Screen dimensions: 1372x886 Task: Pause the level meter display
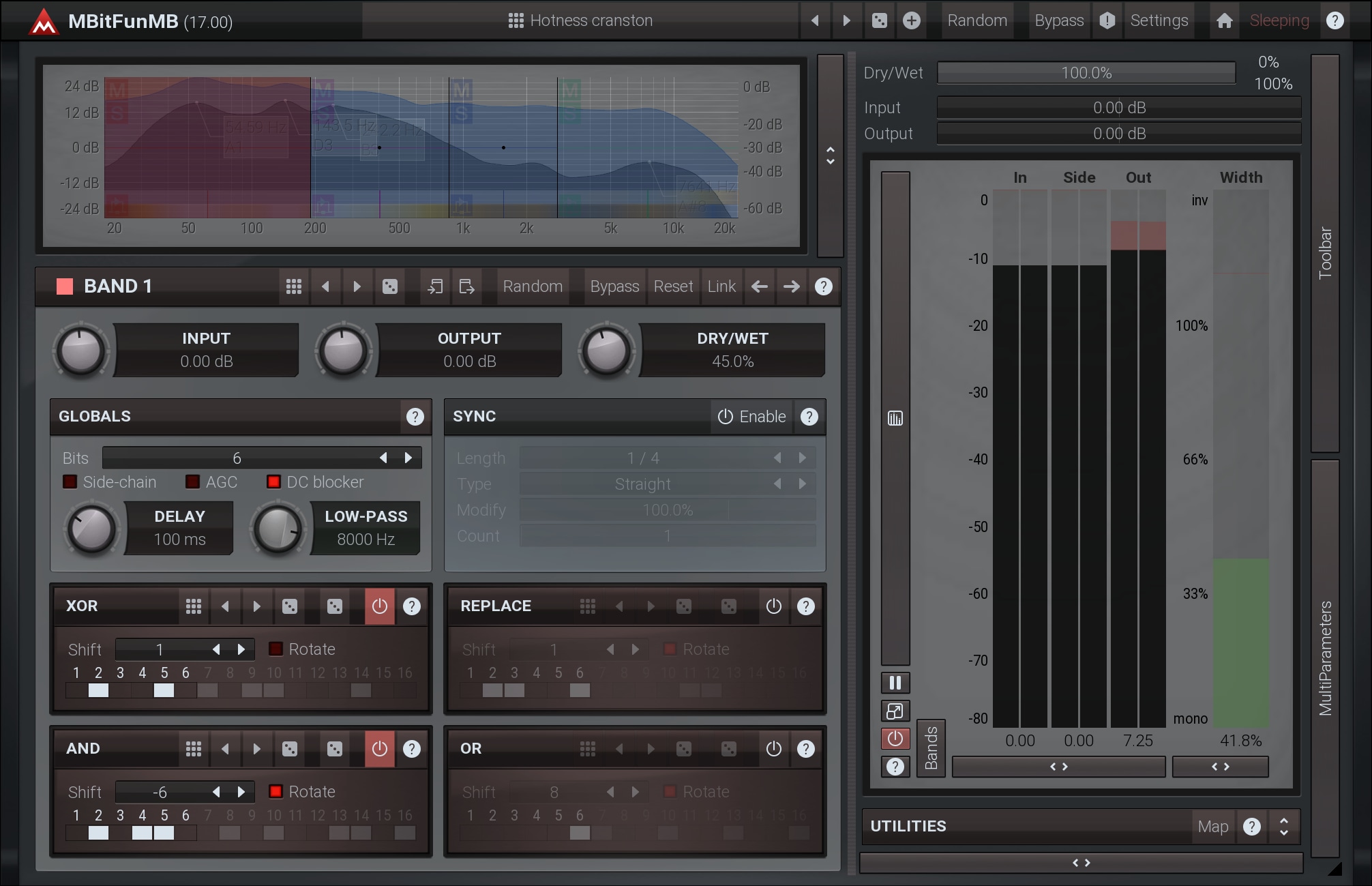[x=895, y=683]
